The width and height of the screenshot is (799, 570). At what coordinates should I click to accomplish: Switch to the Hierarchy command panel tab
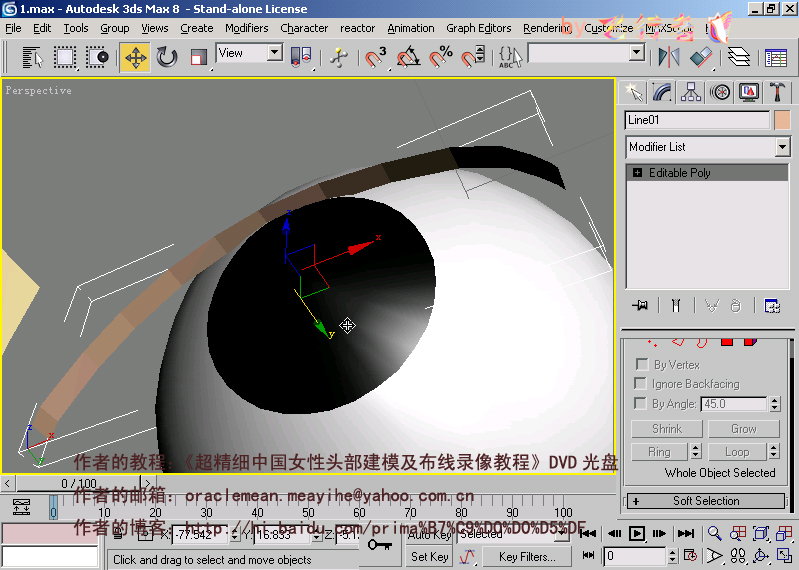(690, 92)
